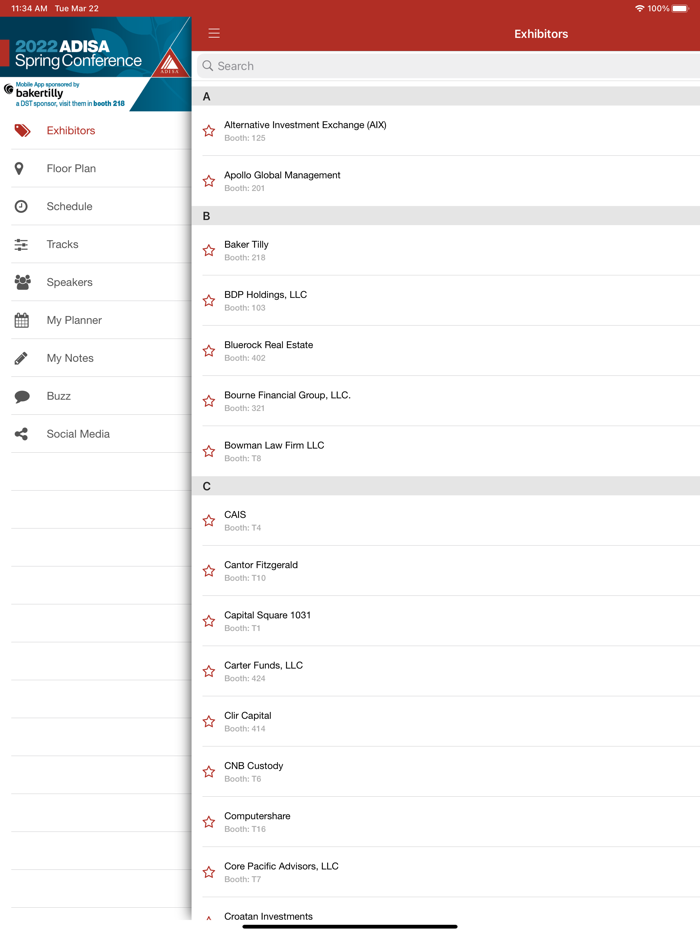Toggle star for Baker Tilly
This screenshot has height=934, width=700.
pyautogui.click(x=209, y=250)
